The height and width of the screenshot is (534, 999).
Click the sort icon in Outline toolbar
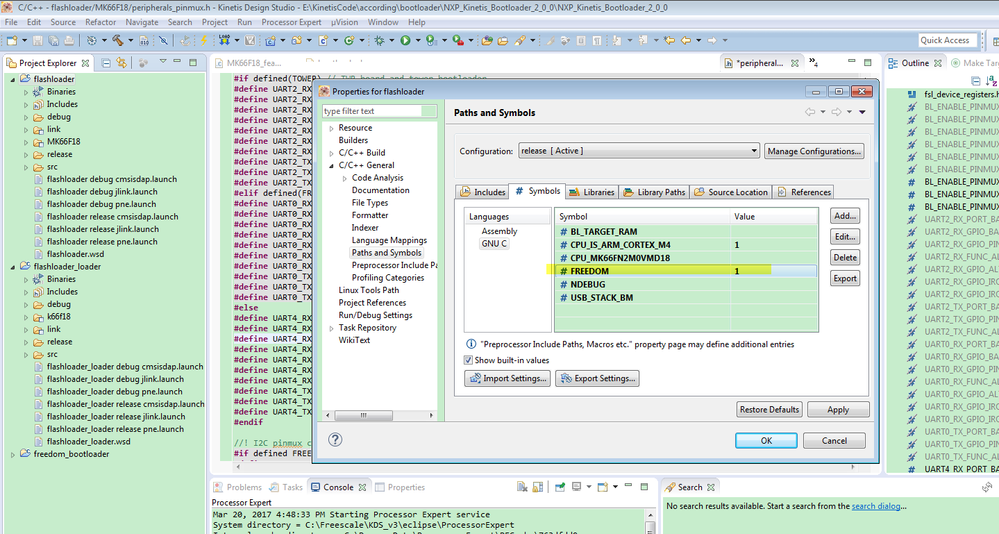[x=990, y=81]
